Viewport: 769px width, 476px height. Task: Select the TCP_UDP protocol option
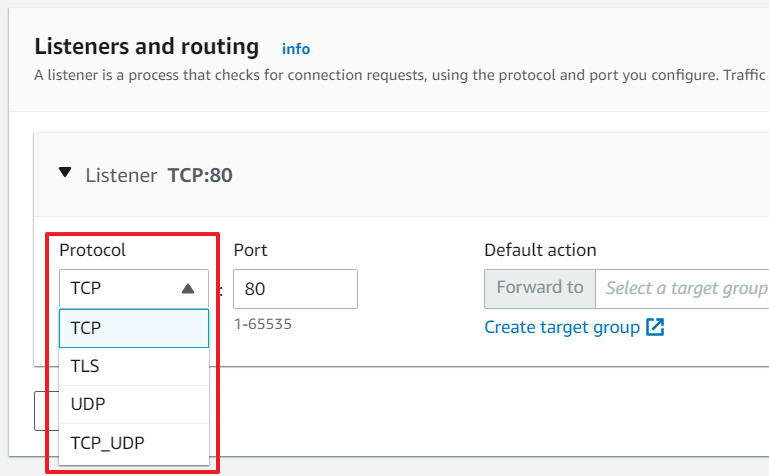click(134, 443)
